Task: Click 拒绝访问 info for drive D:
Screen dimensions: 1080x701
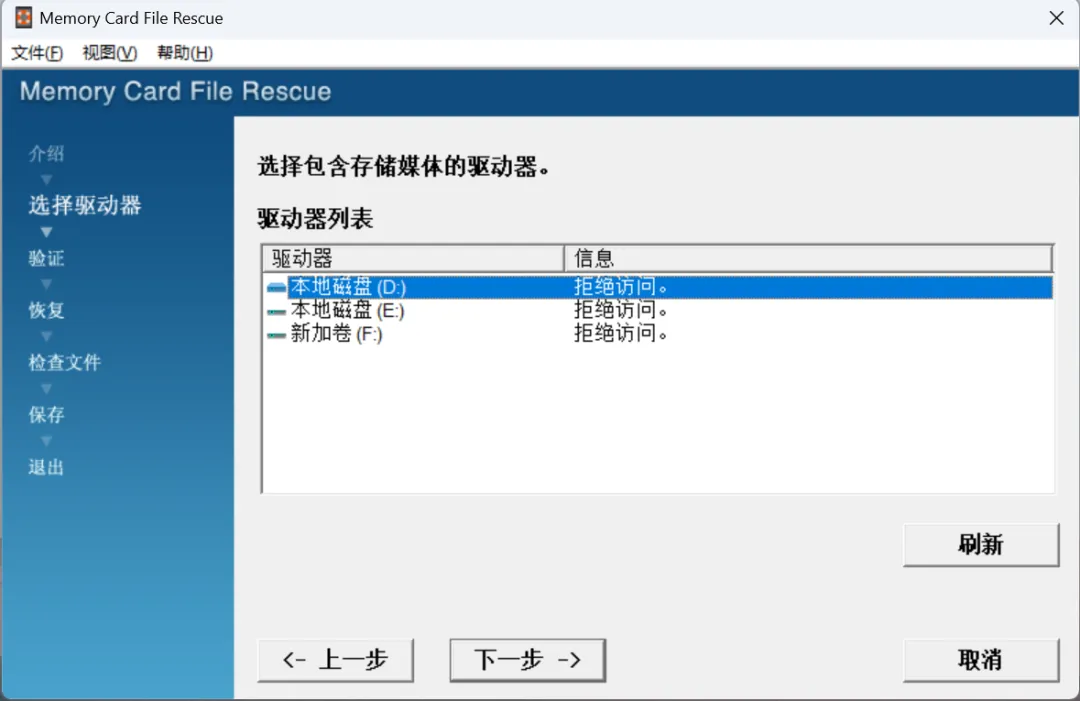Action: [621, 287]
